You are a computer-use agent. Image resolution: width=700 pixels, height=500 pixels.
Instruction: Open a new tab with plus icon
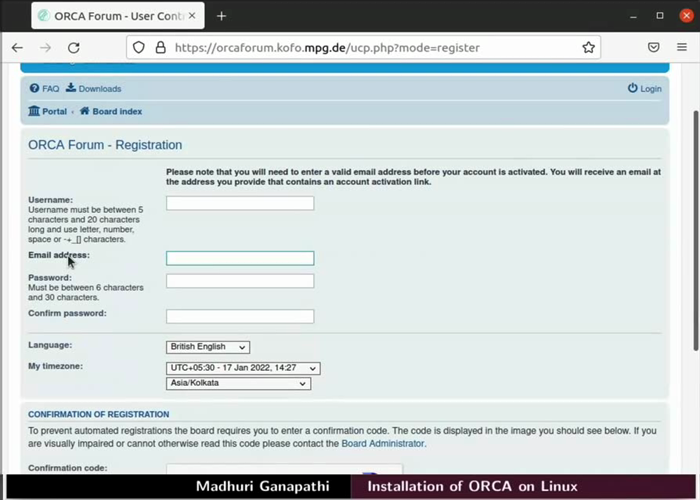[x=221, y=16]
